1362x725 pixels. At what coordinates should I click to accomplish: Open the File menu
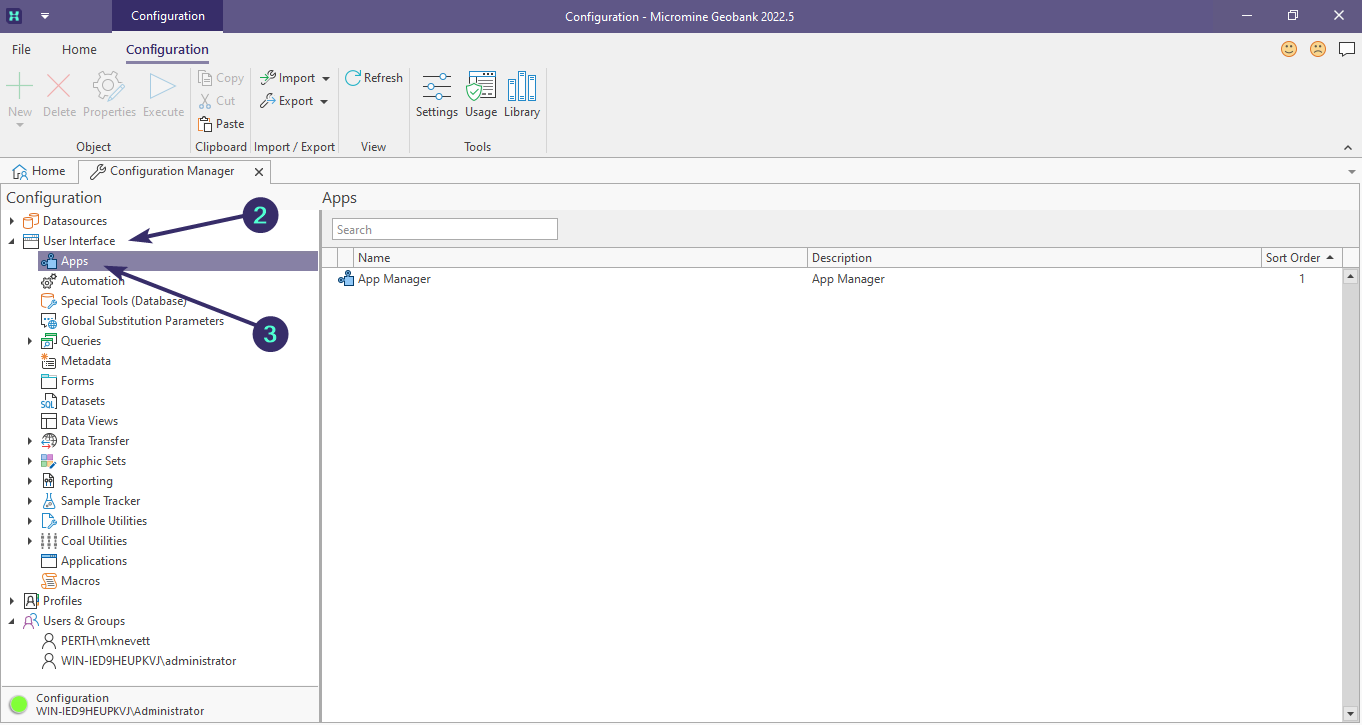[21, 49]
